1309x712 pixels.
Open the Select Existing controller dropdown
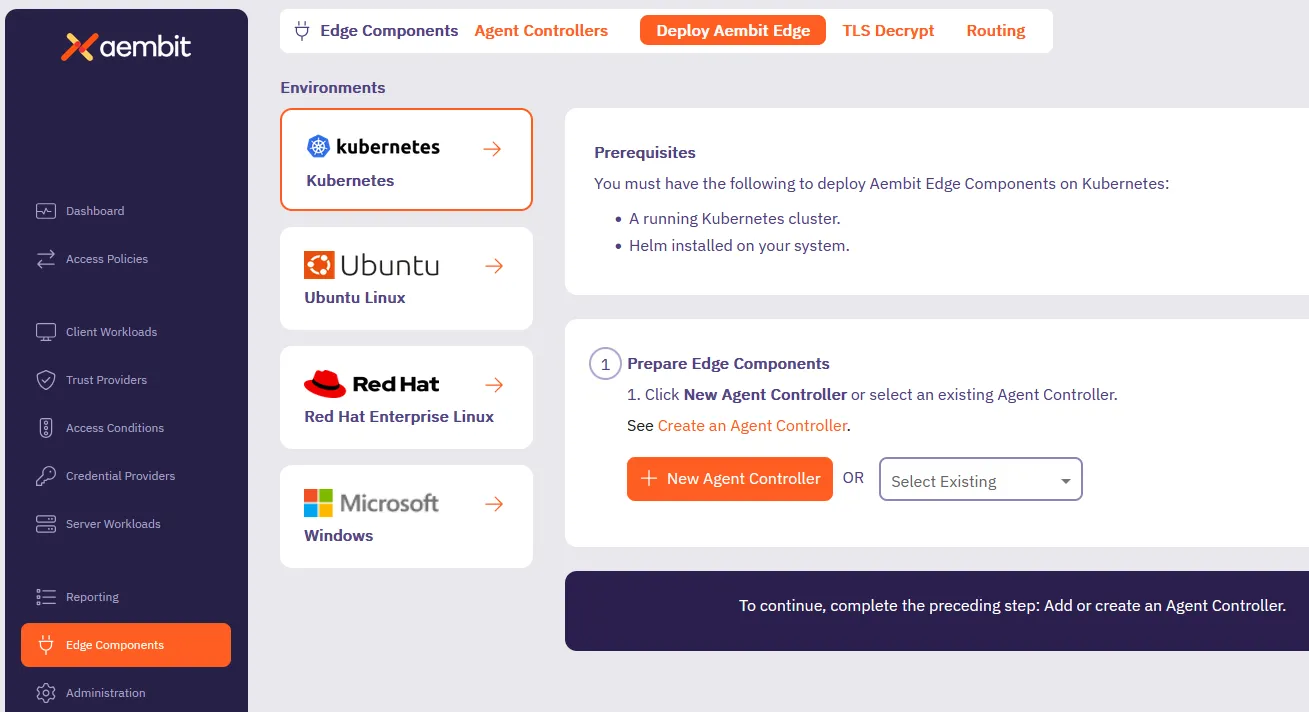pyautogui.click(x=979, y=479)
